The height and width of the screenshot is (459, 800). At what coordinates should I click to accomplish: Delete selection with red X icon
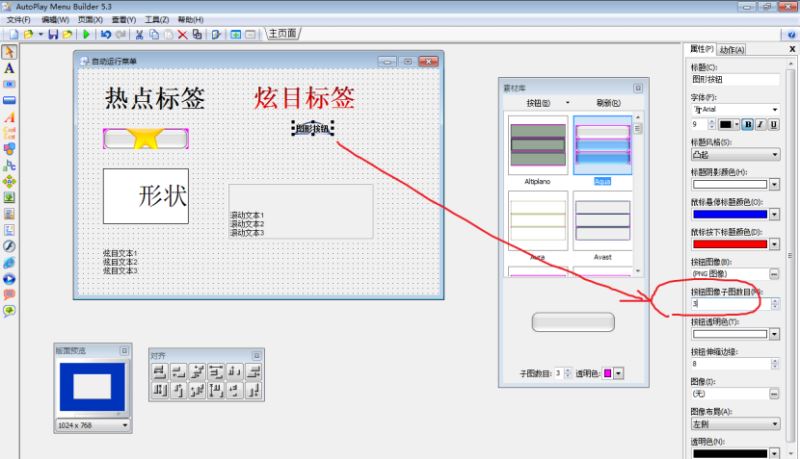click(x=182, y=34)
